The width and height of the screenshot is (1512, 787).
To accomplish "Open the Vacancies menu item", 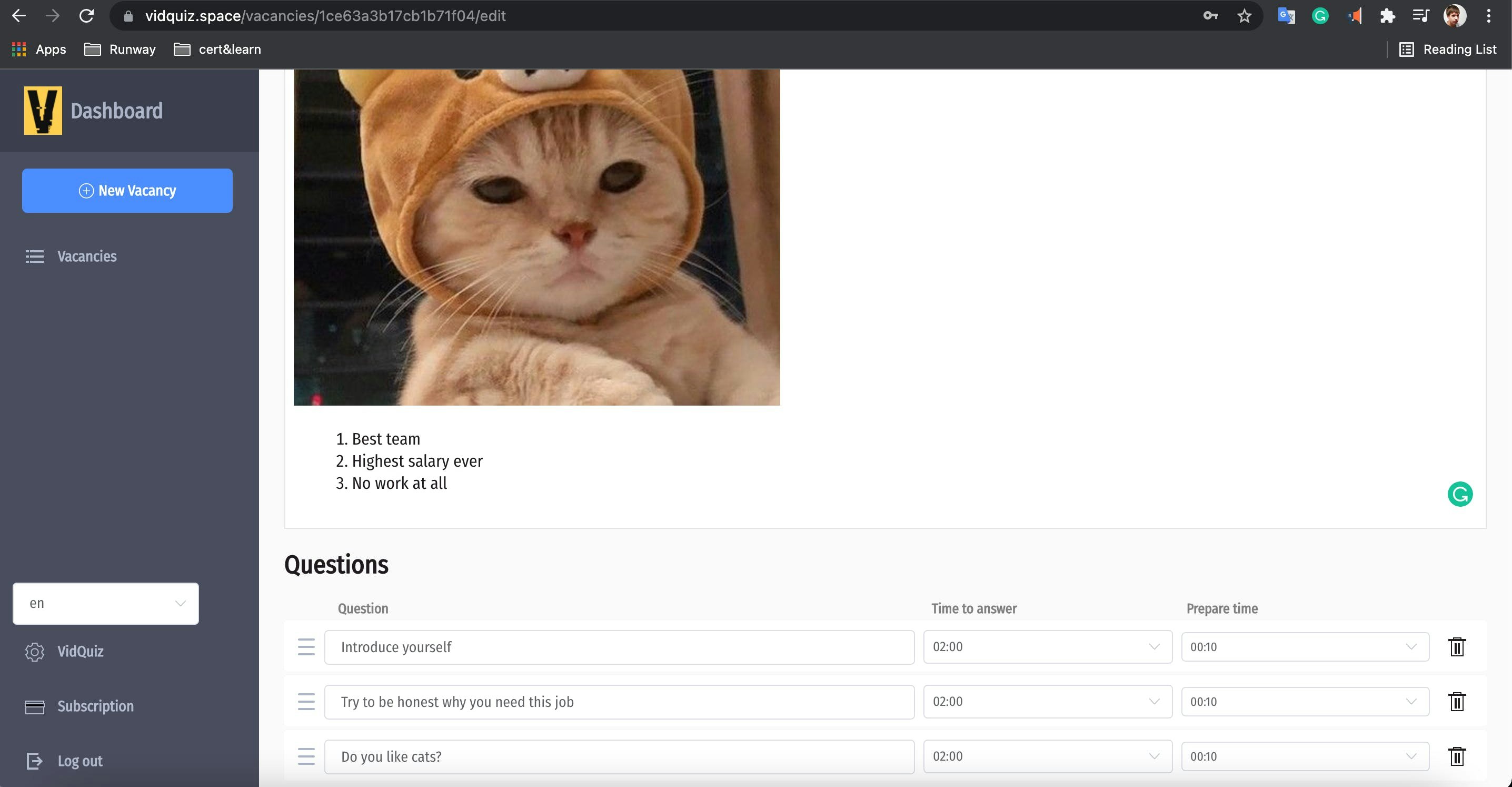I will 86,256.
